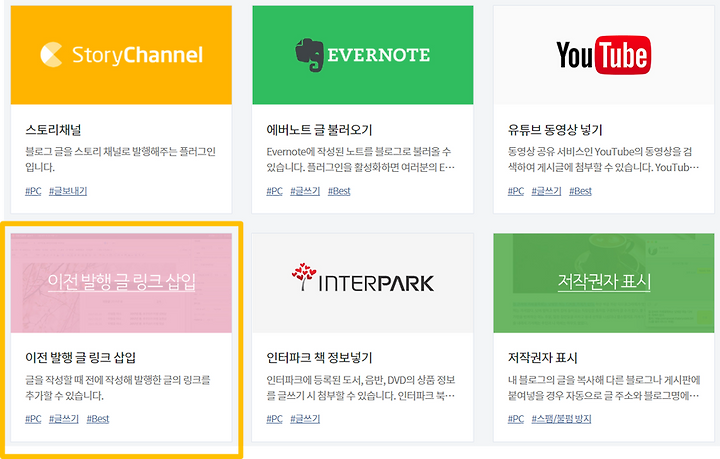
Task: Select the 스토리채널 plugin title
Action: [x=53, y=130]
